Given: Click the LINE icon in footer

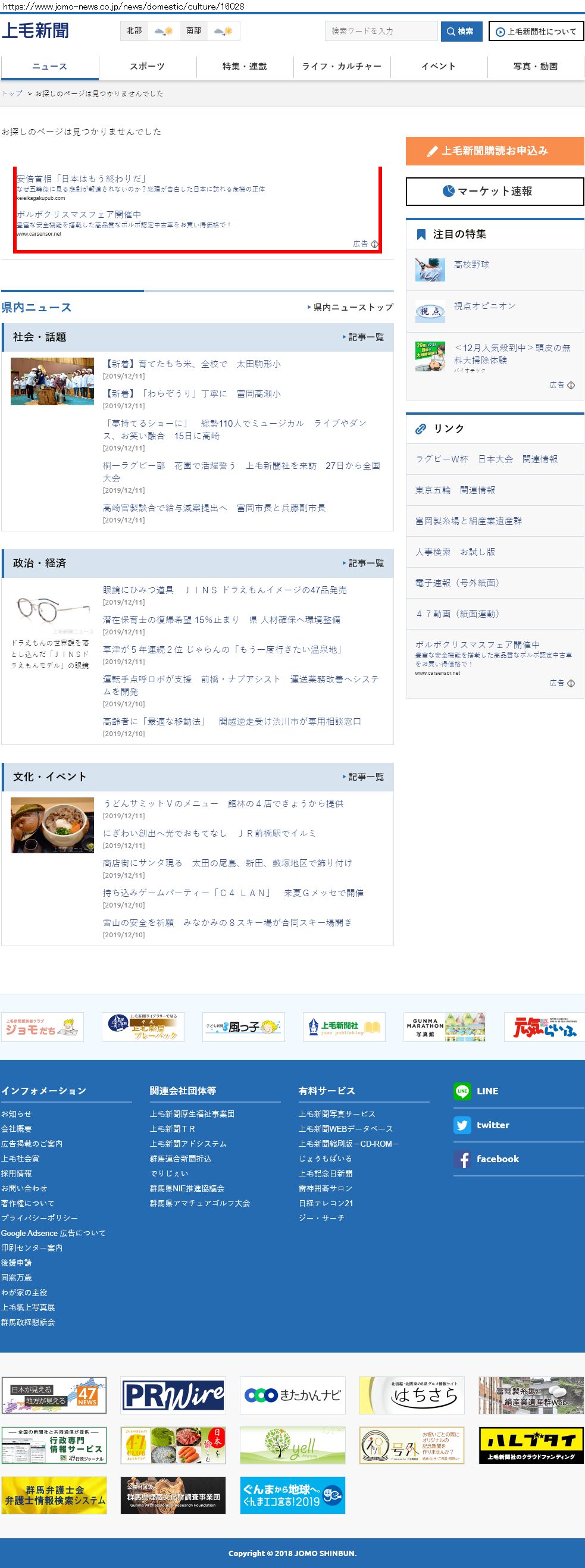Looking at the screenshot, I should tap(462, 1091).
